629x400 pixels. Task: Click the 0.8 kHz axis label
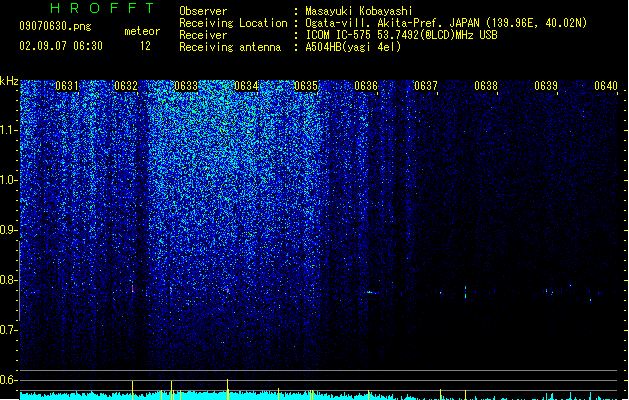[x=8, y=280]
